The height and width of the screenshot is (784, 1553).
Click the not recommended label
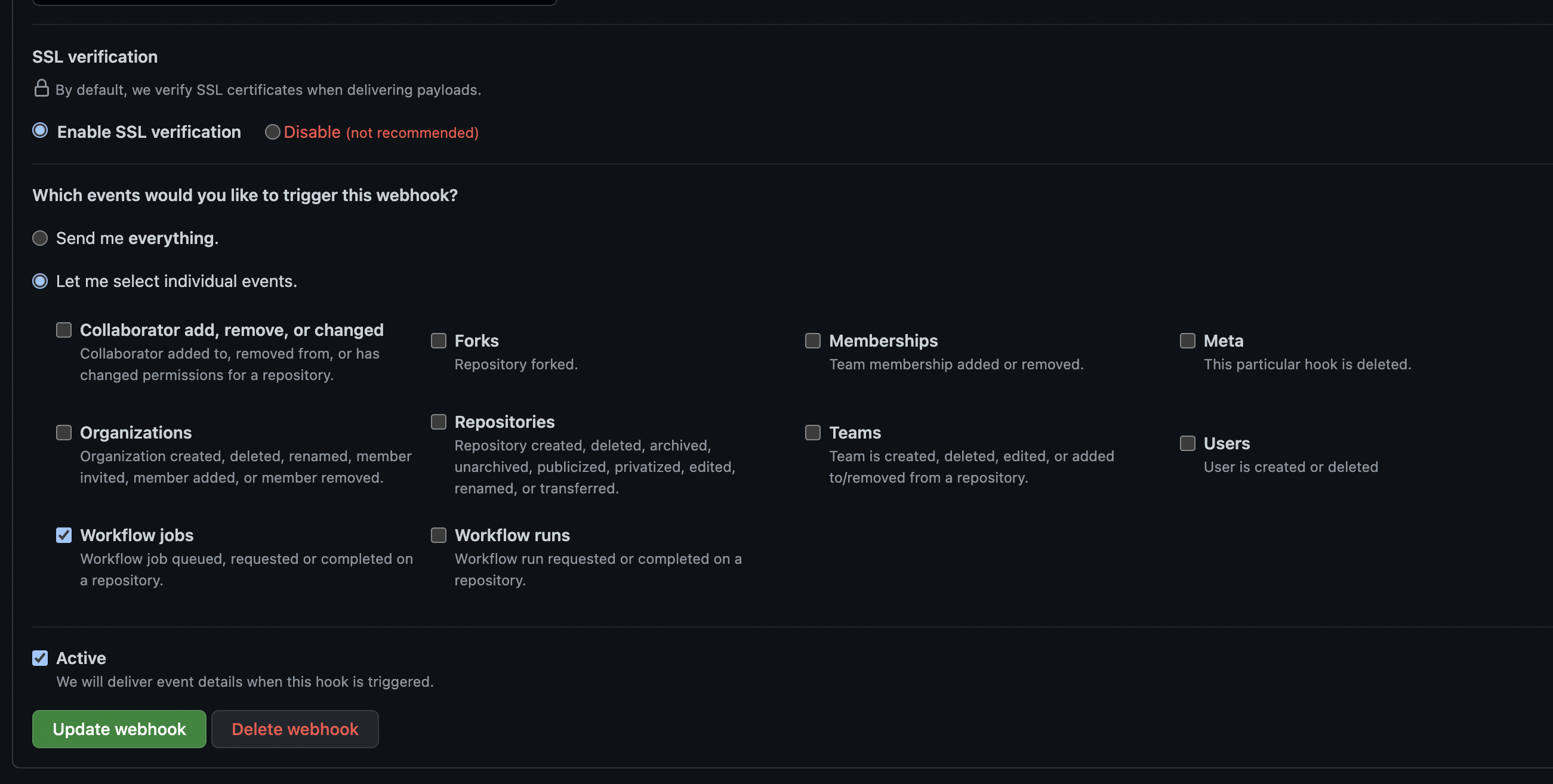[412, 132]
